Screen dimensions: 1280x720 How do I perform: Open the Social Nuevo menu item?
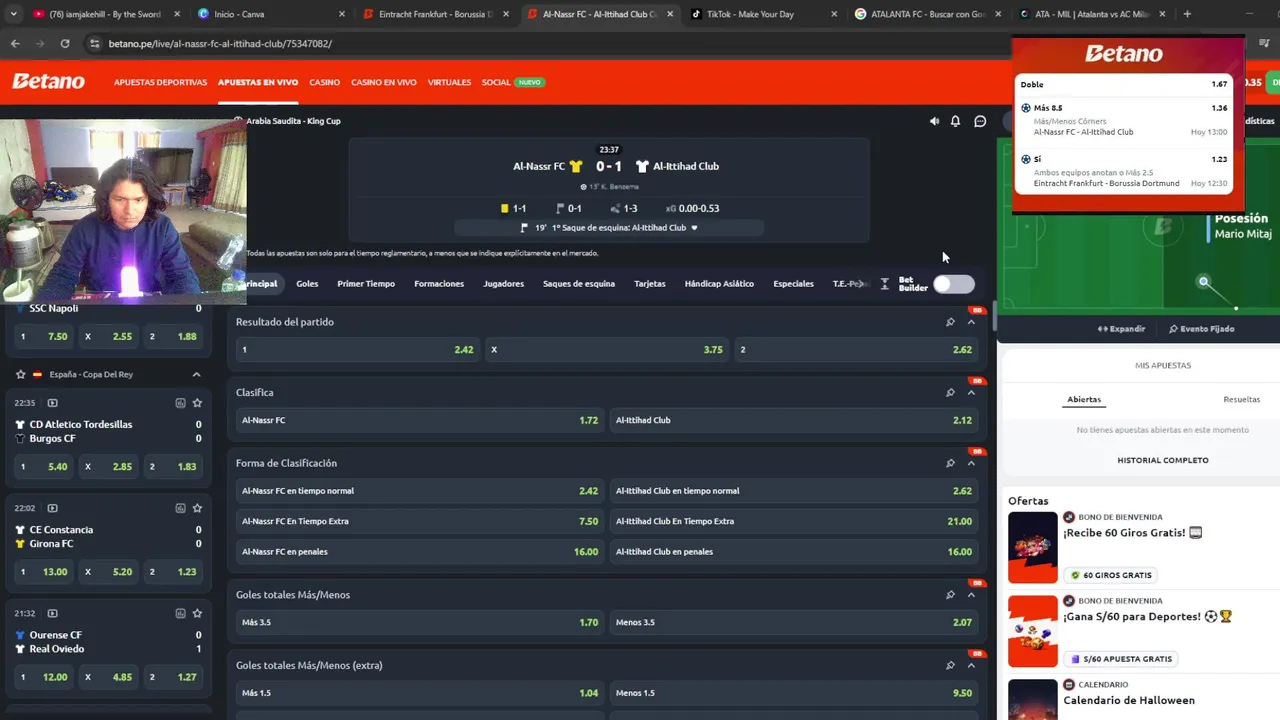(x=513, y=82)
